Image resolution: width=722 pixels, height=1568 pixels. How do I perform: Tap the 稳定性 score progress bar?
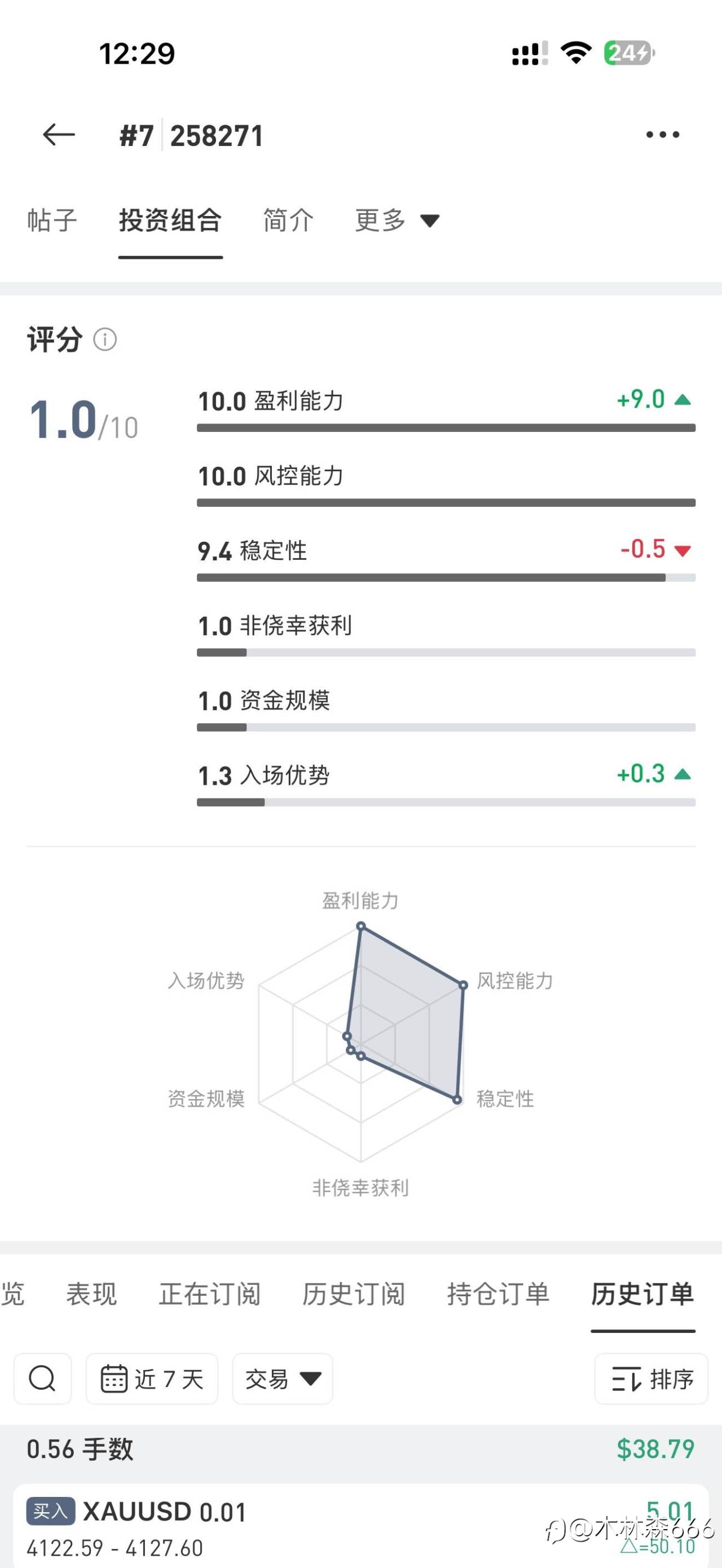tap(446, 578)
